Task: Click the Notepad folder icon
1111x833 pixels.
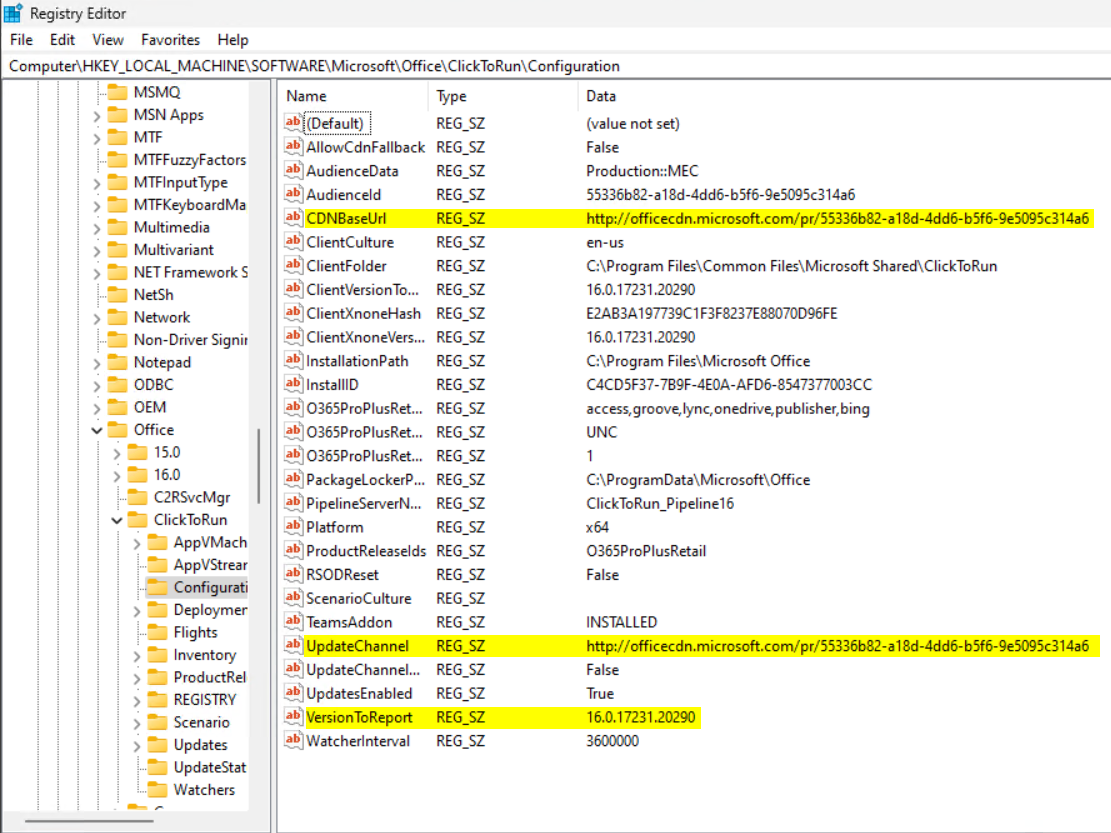Action: pyautogui.click(x=118, y=362)
